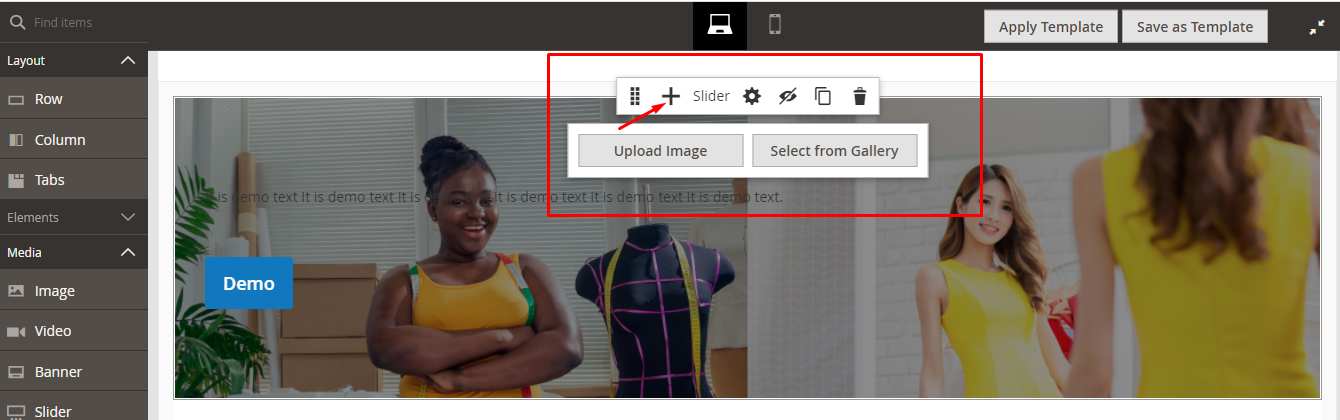Grab the slider move handle icon
Viewport: 1340px width, 420px height.
click(x=635, y=96)
